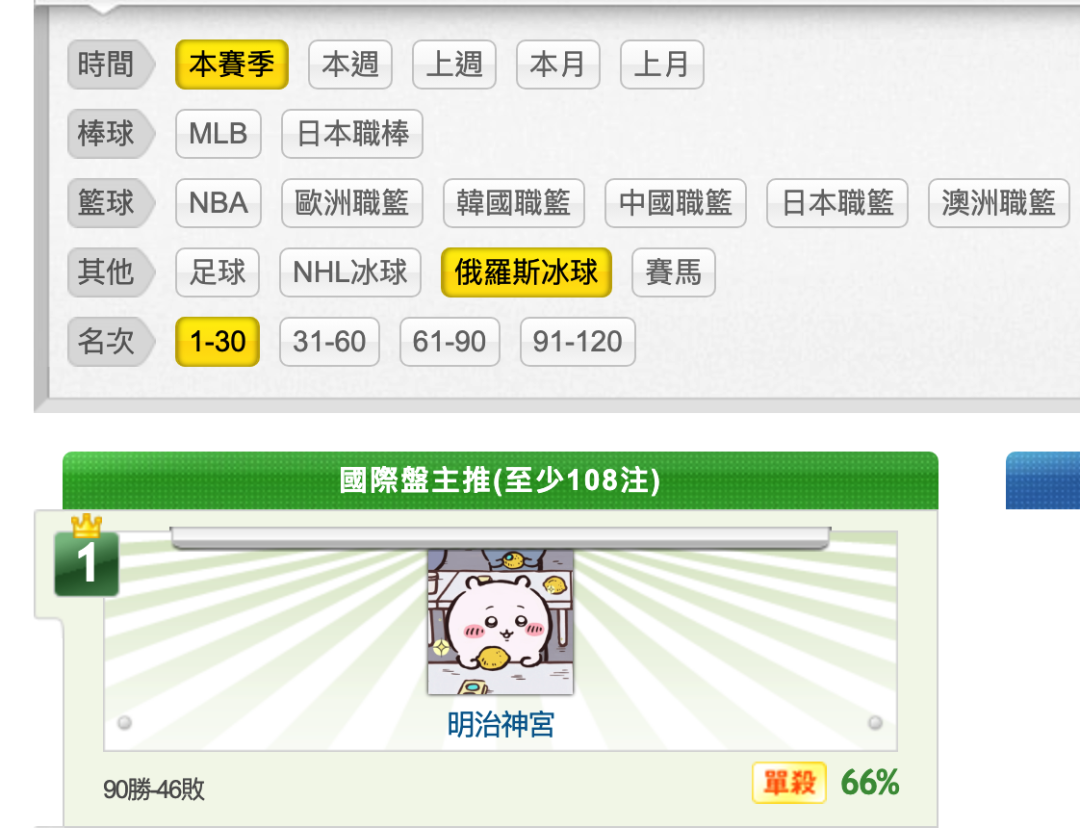Pick the NBA basketball filter
The width and height of the screenshot is (1080, 828).
click(218, 203)
